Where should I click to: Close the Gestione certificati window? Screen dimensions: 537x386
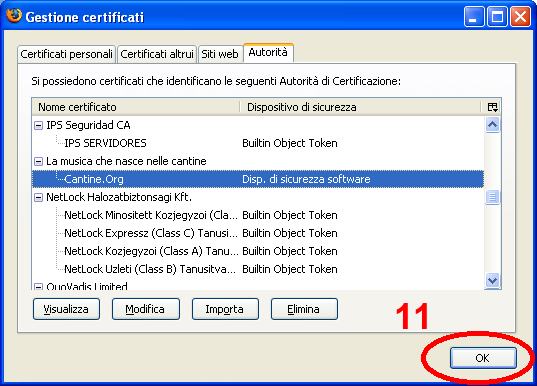tap(521, 16)
